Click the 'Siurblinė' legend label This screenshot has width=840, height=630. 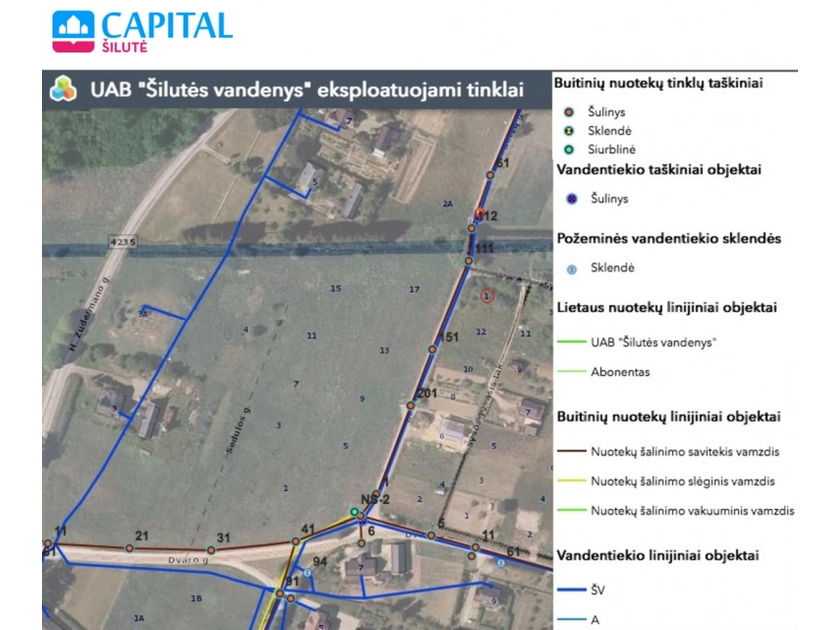coord(611,149)
